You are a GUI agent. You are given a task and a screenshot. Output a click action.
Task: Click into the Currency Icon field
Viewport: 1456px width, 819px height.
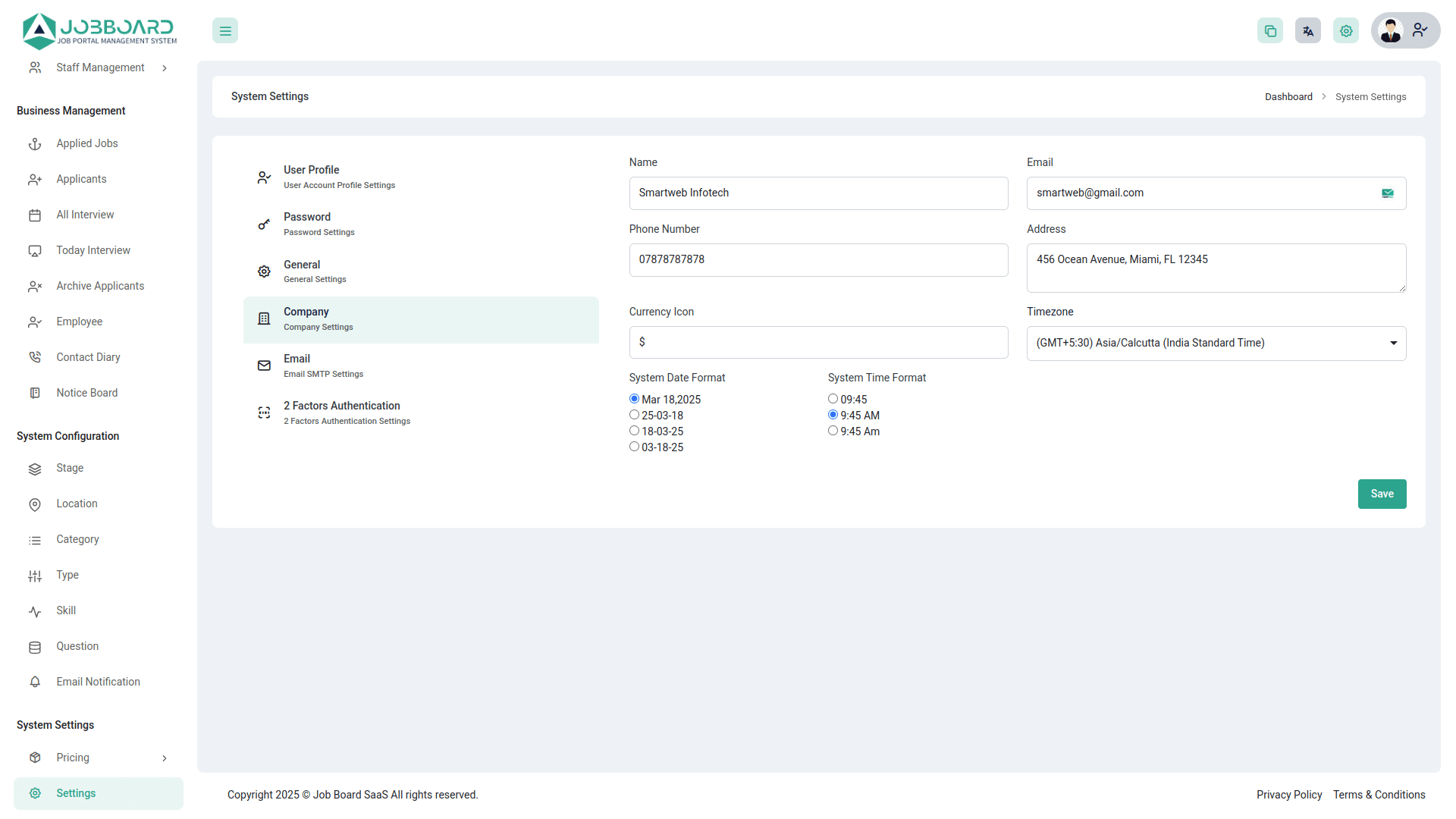(818, 343)
